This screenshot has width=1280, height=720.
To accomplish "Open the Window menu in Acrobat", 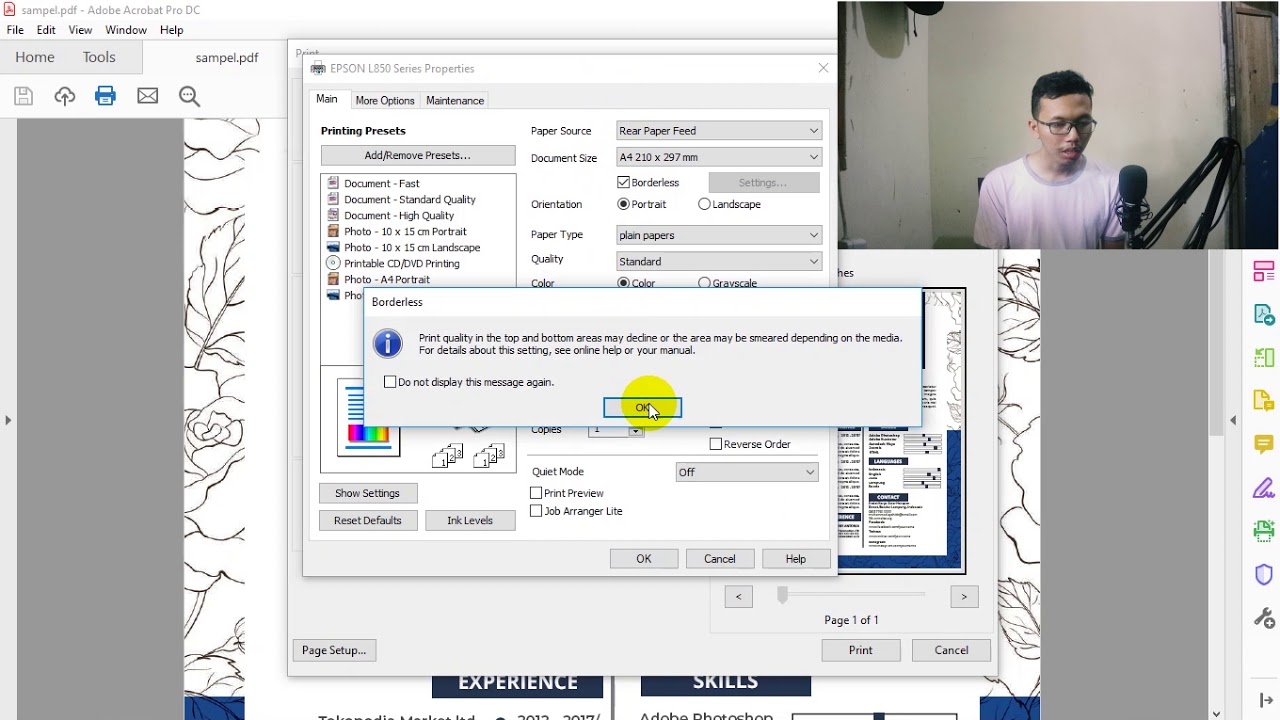I will [126, 30].
